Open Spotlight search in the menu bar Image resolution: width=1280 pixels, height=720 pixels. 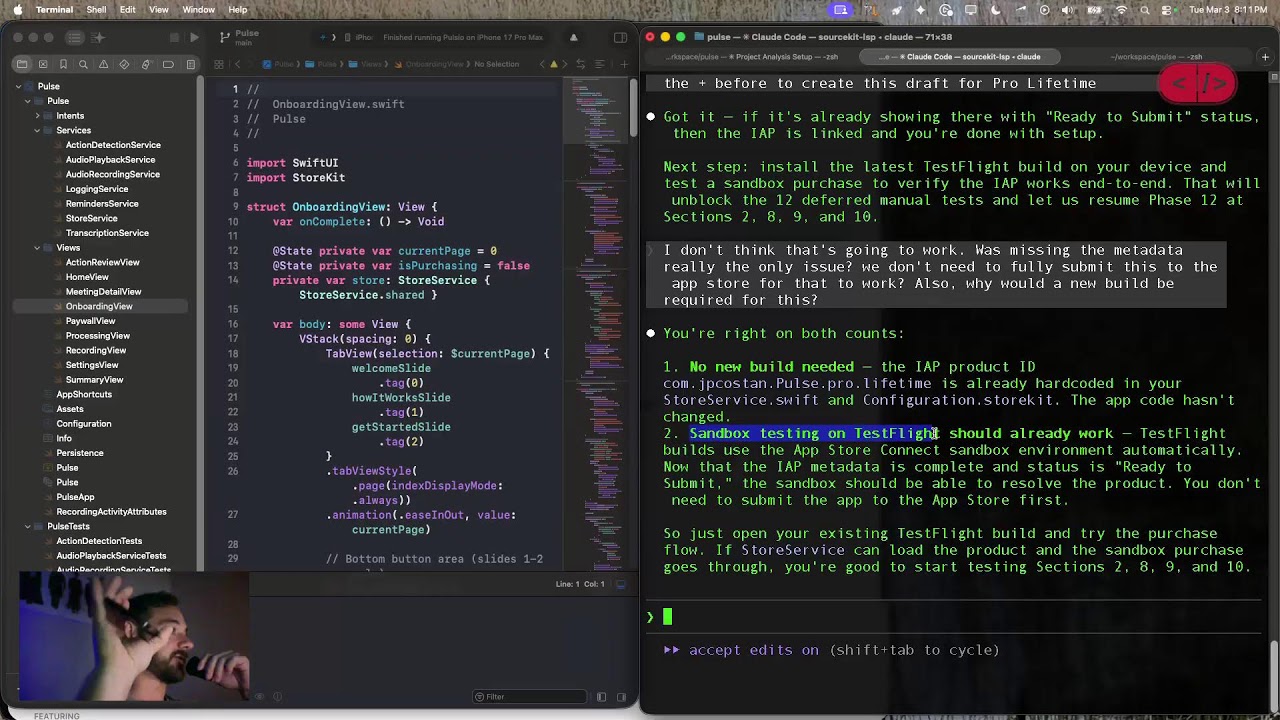[1145, 10]
